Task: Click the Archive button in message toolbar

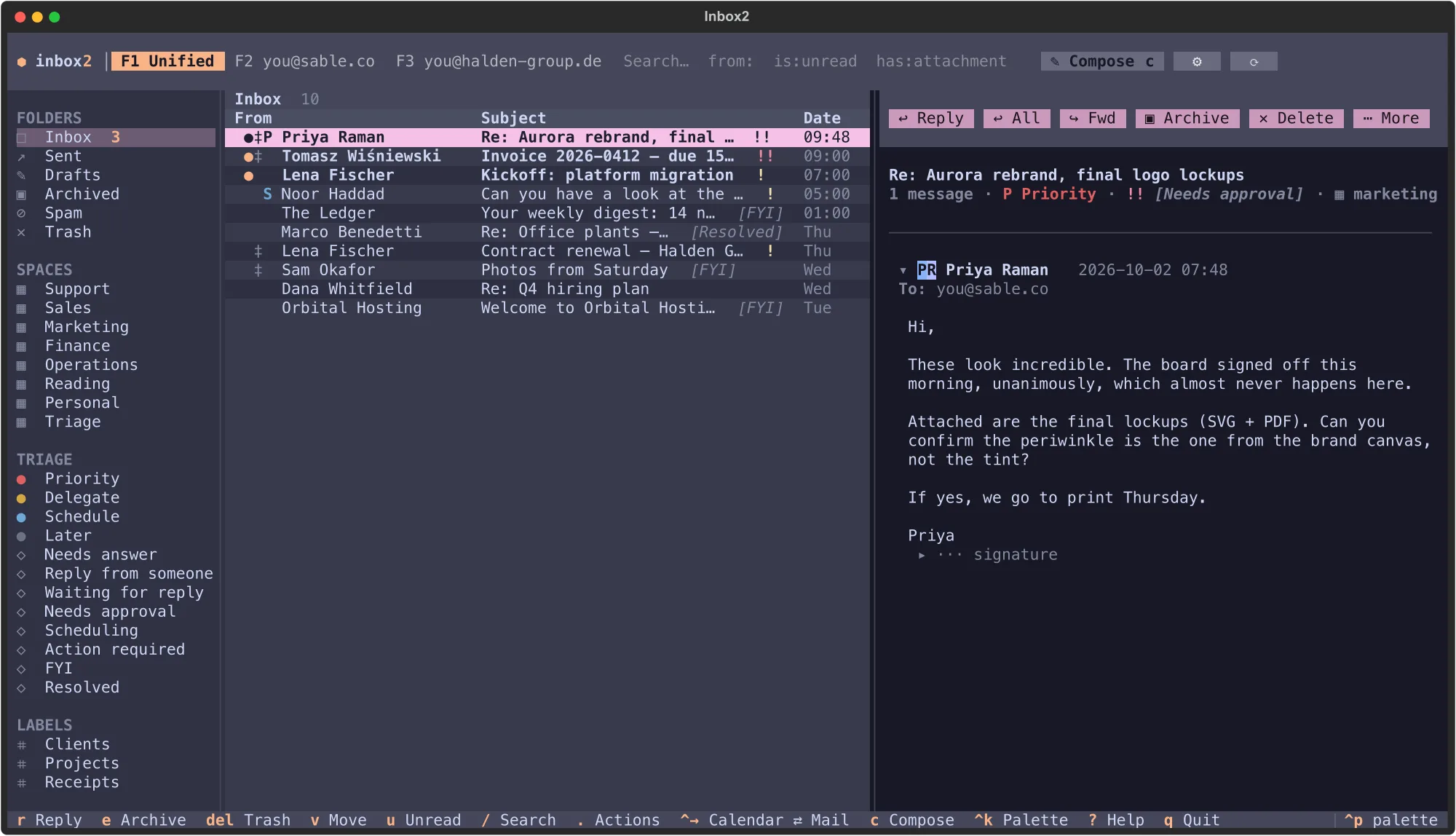Action: click(1187, 119)
